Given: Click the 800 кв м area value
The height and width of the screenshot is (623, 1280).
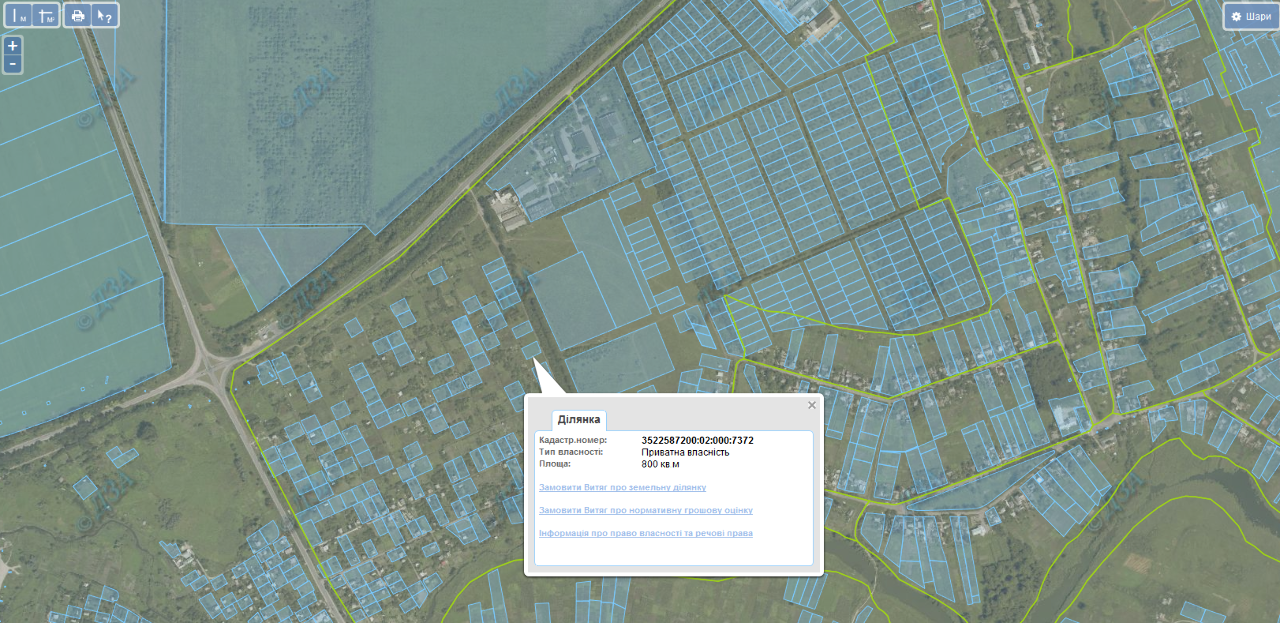Looking at the screenshot, I should 660,464.
